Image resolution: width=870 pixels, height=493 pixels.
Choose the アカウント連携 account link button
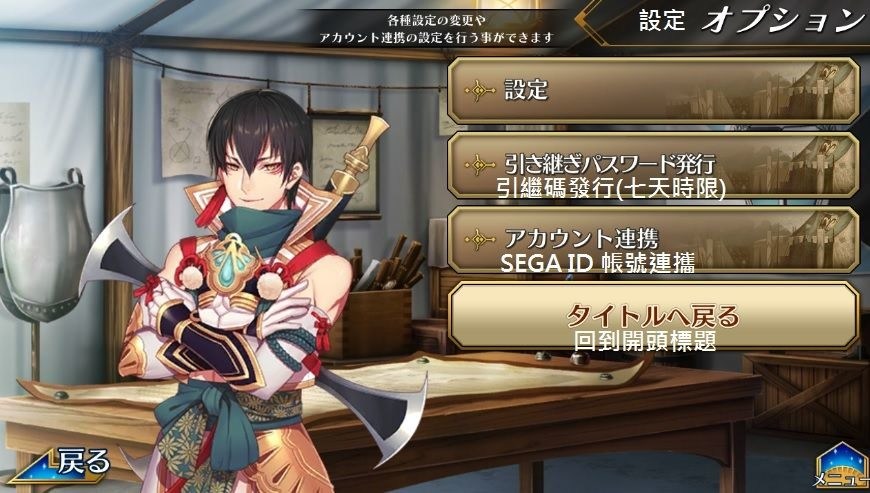tap(654, 239)
